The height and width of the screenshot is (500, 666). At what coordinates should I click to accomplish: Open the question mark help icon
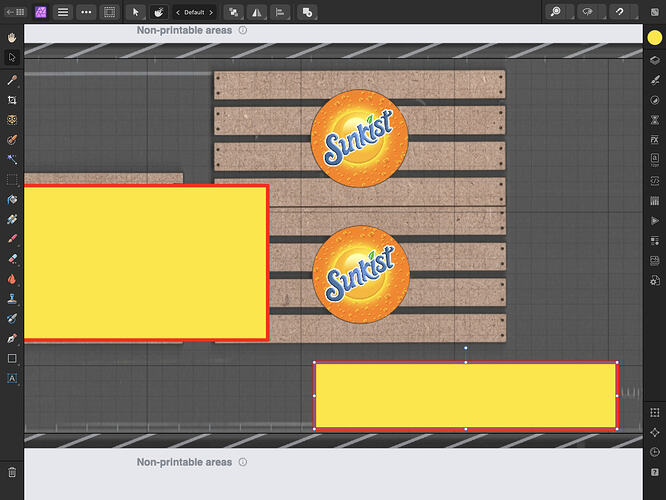click(x=655, y=472)
